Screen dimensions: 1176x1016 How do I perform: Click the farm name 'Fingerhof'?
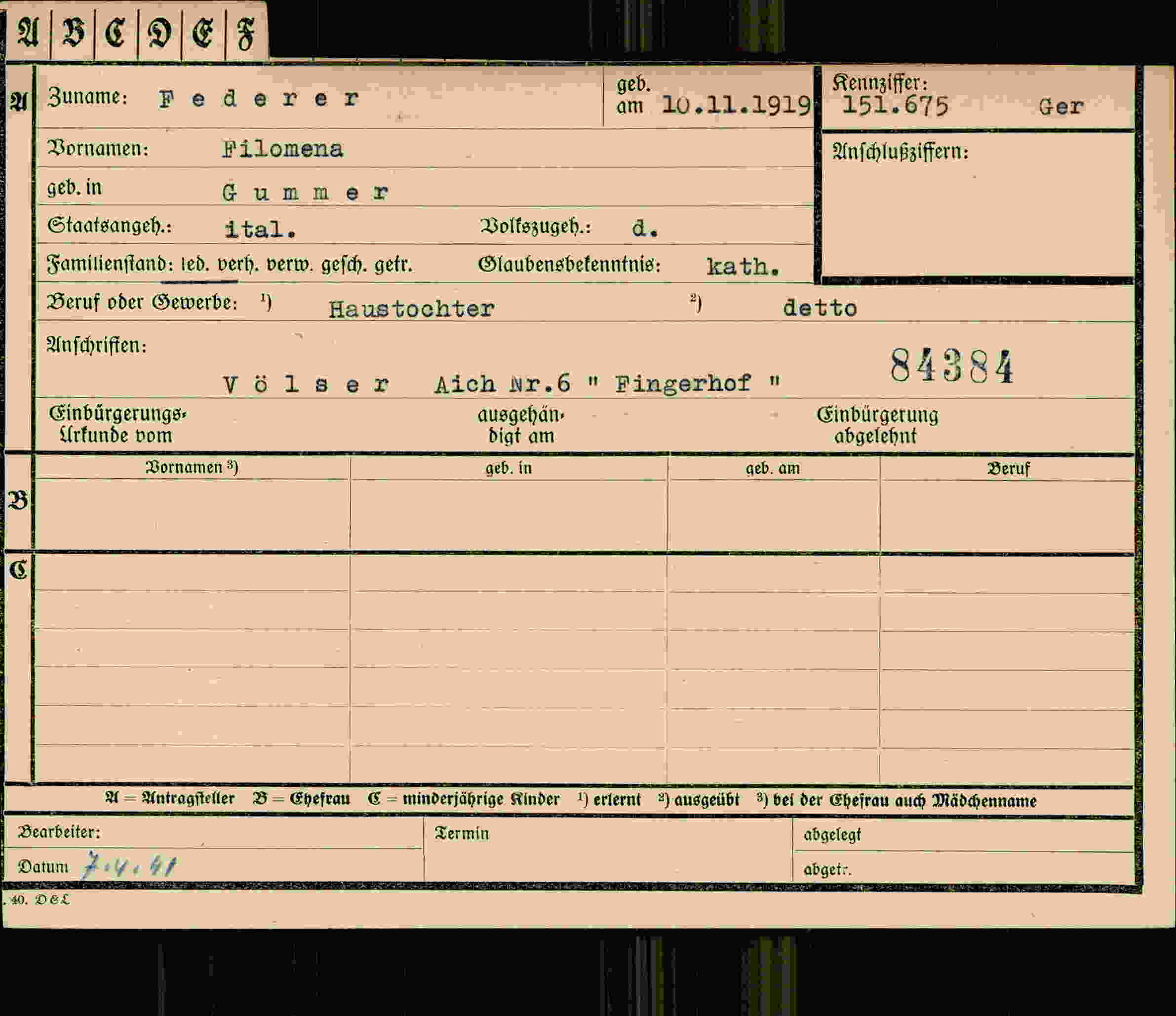click(683, 384)
